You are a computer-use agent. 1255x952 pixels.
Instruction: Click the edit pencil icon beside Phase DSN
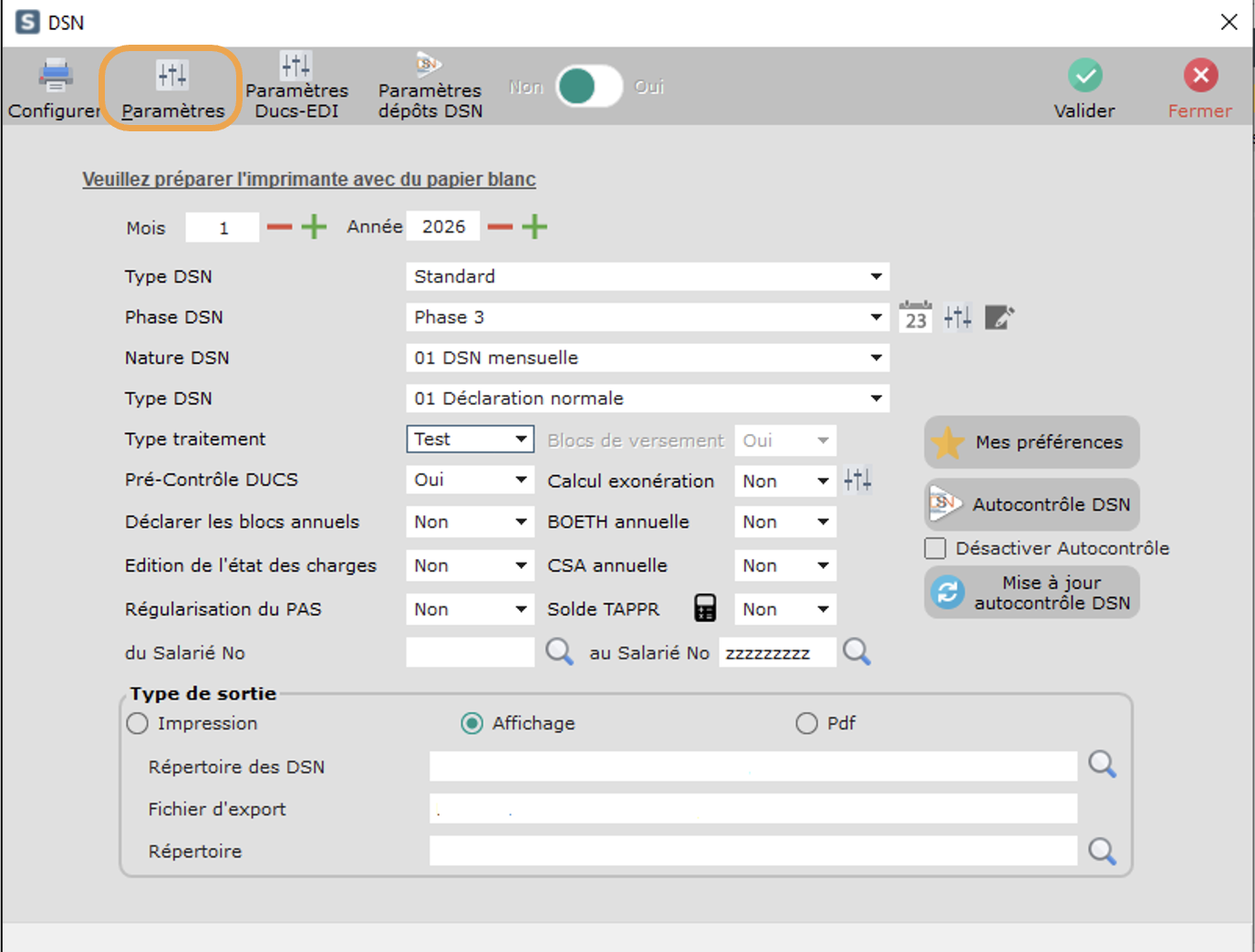[x=999, y=317]
